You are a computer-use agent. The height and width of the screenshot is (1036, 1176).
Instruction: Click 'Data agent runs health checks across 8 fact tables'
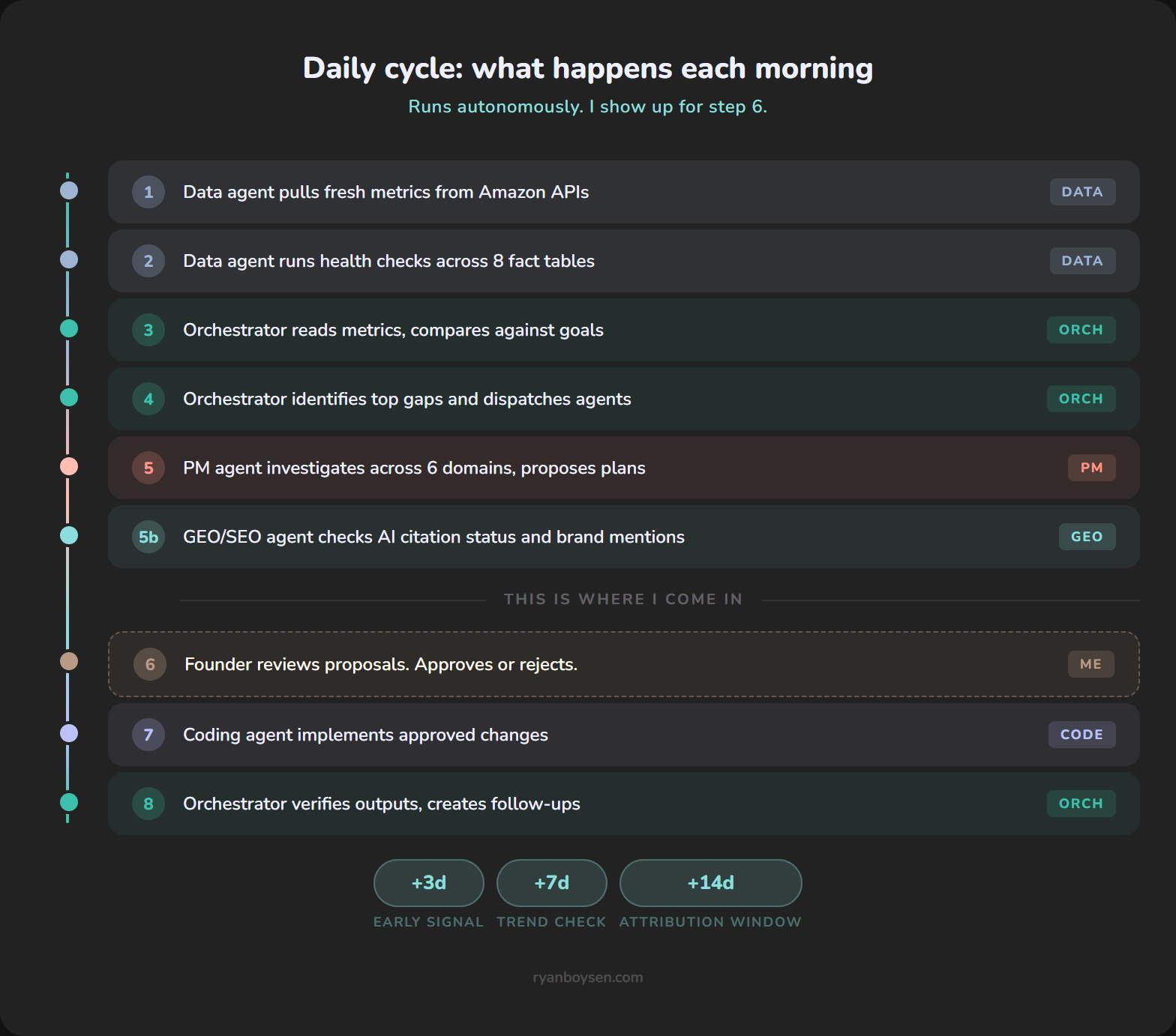click(388, 261)
